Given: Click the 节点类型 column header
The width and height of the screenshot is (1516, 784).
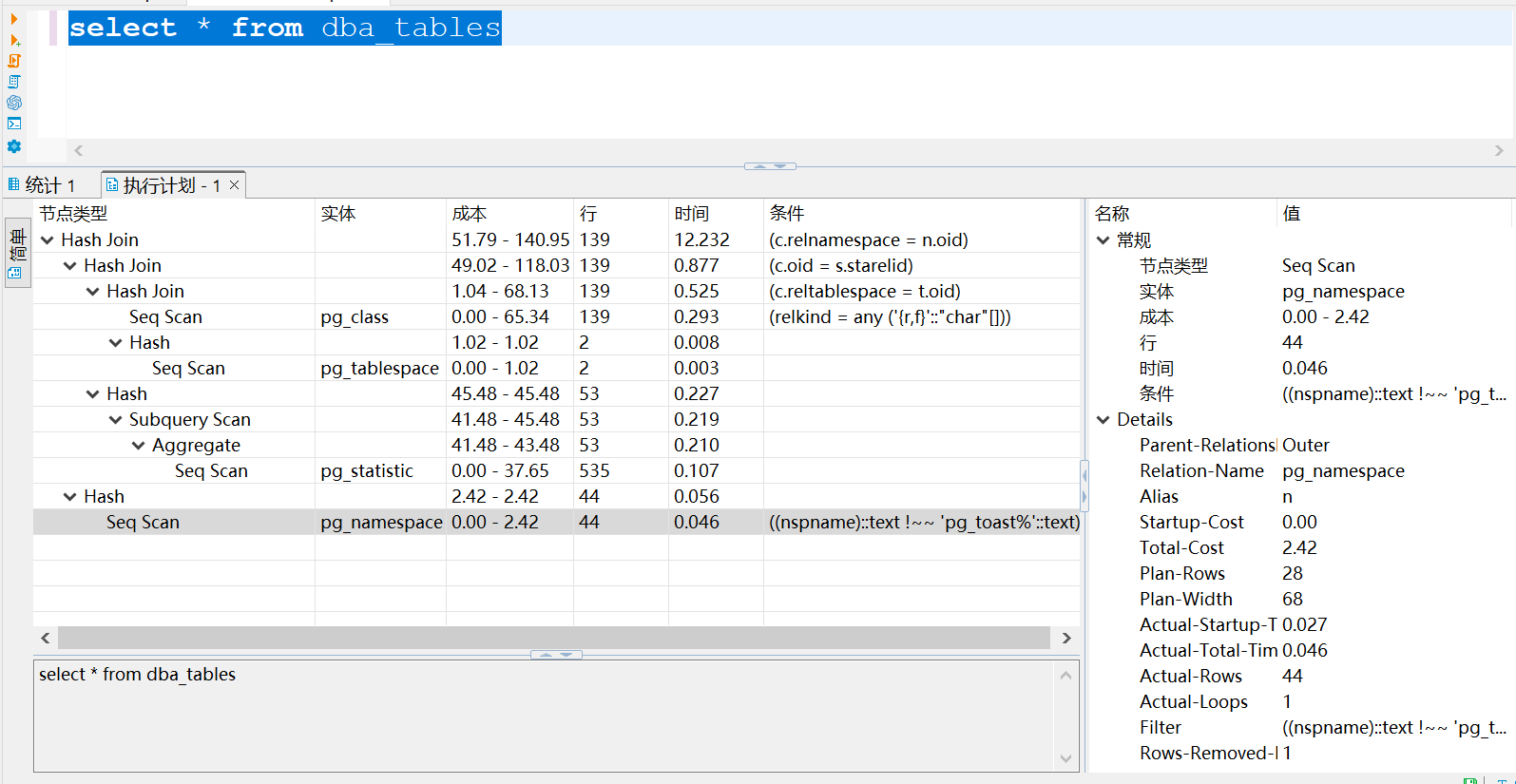Looking at the screenshot, I should [x=174, y=214].
